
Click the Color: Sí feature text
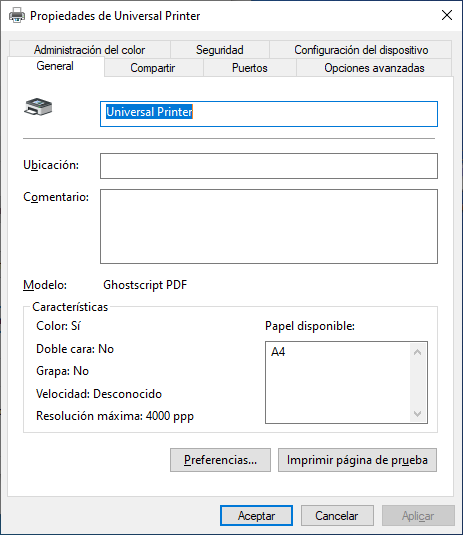pos(58,326)
